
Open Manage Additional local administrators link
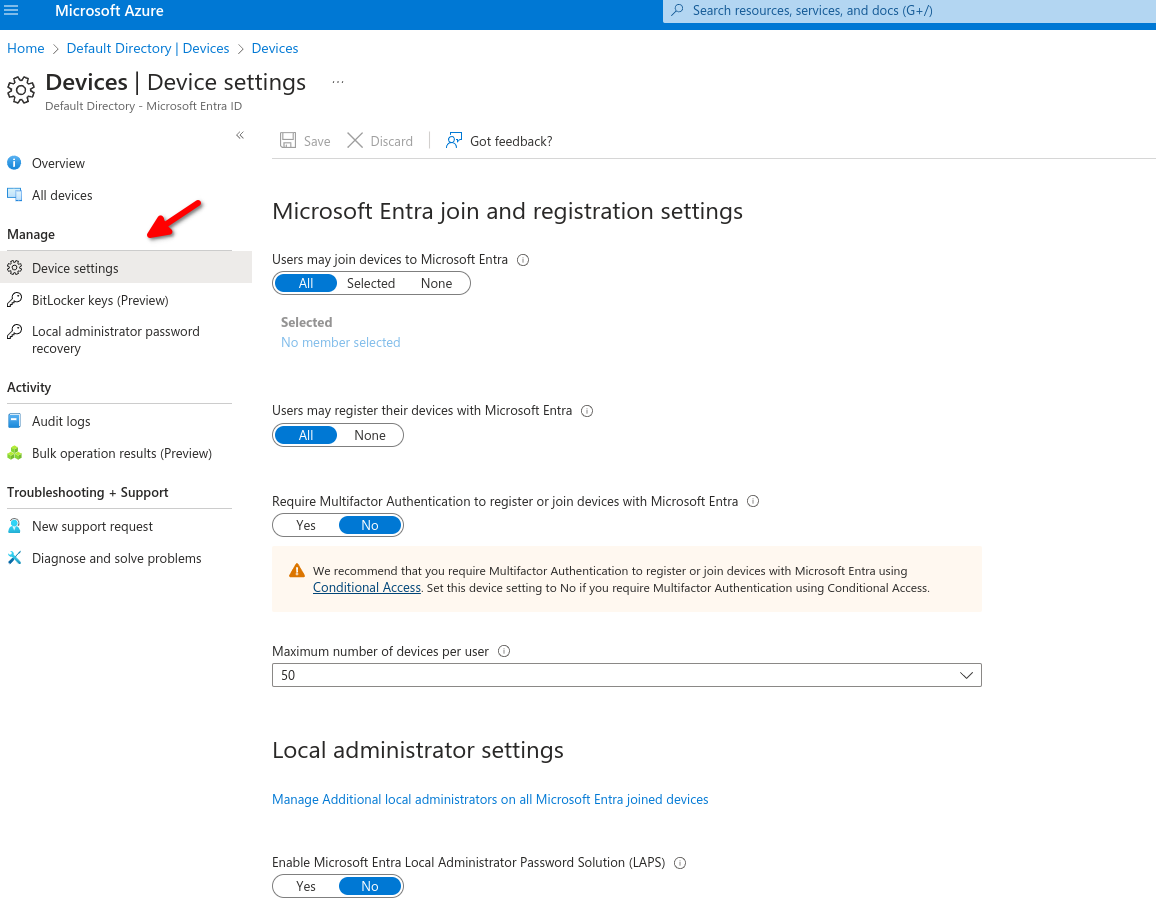(490, 799)
